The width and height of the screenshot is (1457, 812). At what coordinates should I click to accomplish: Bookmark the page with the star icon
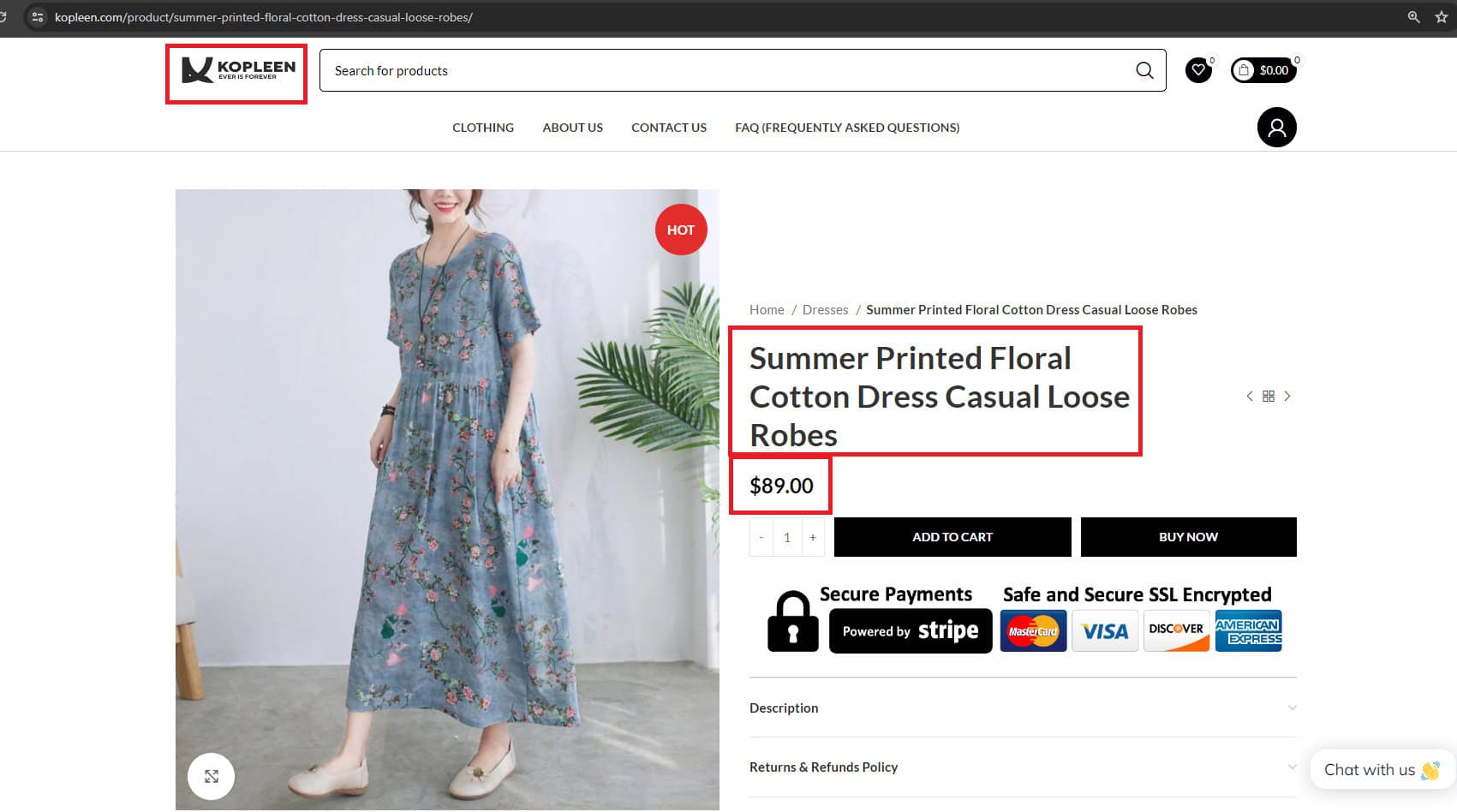coord(1442,16)
